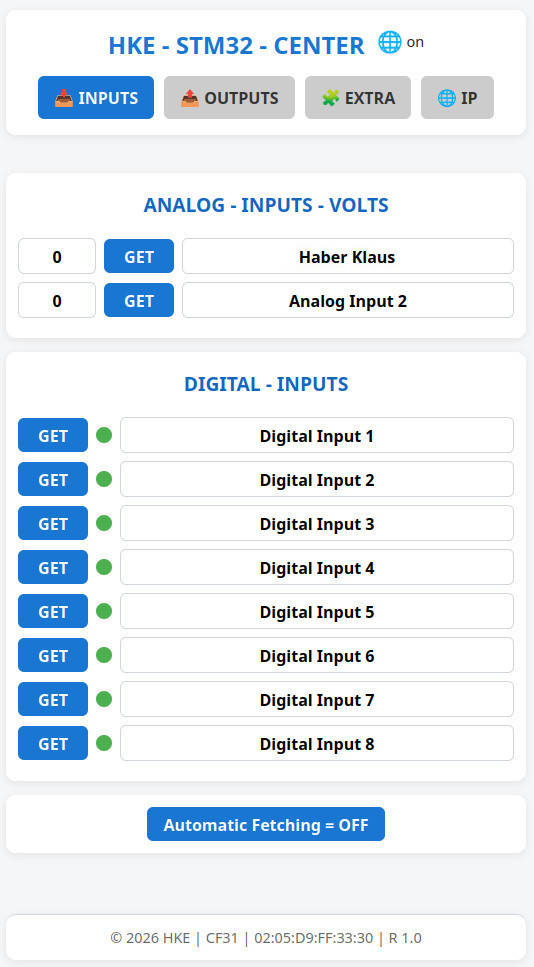The height and width of the screenshot is (967, 534).
Task: Open the EXTRA tab
Action: pyautogui.click(x=358, y=97)
